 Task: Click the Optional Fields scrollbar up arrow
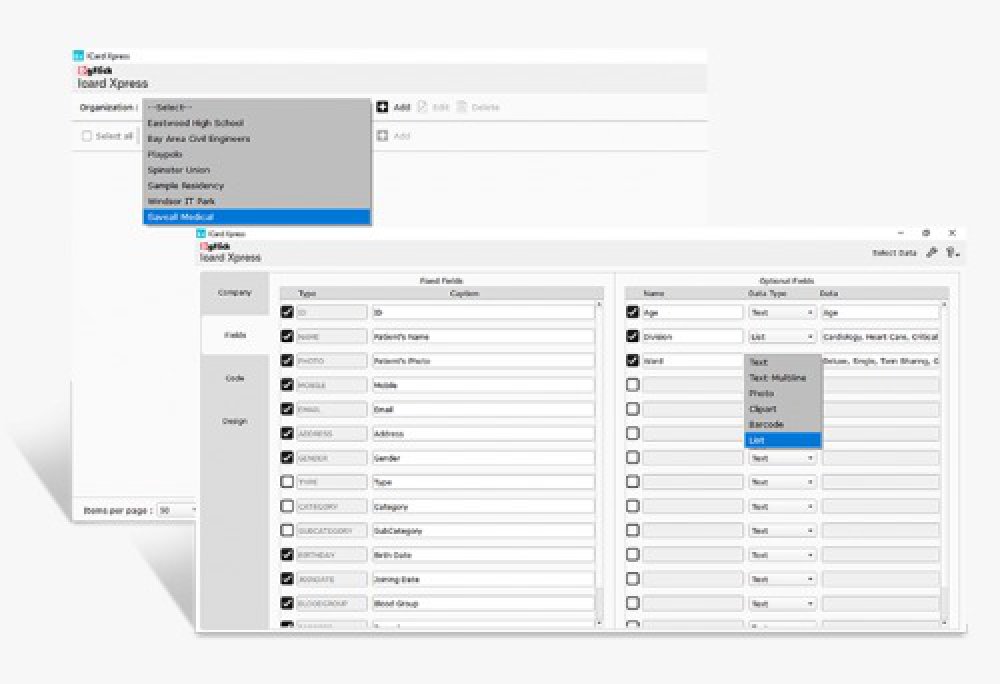(x=944, y=305)
